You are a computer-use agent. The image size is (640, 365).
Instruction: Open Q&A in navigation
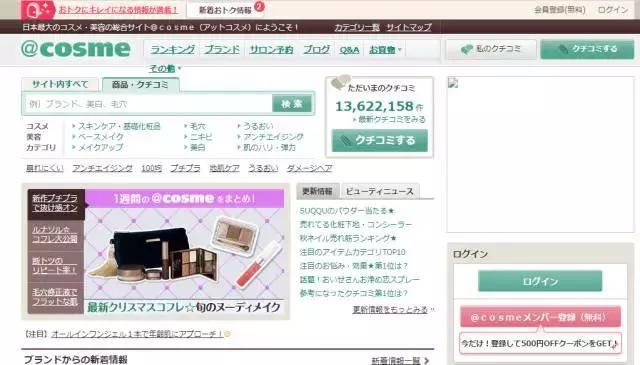pyautogui.click(x=349, y=50)
